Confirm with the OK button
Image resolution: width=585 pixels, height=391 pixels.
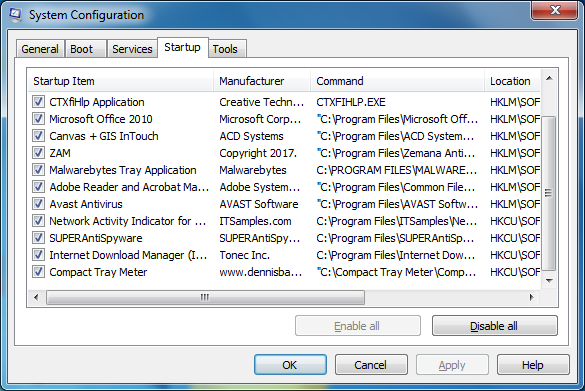pos(290,365)
